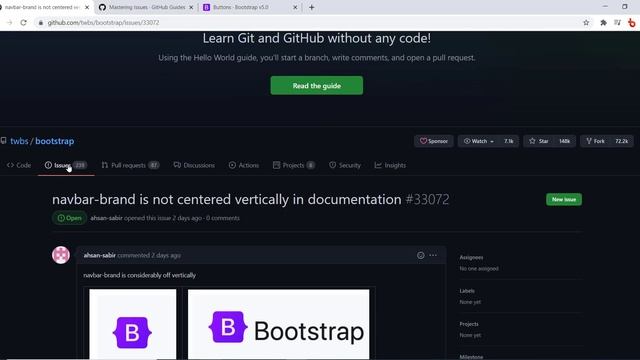Open the forks count 72.2k

622,141
